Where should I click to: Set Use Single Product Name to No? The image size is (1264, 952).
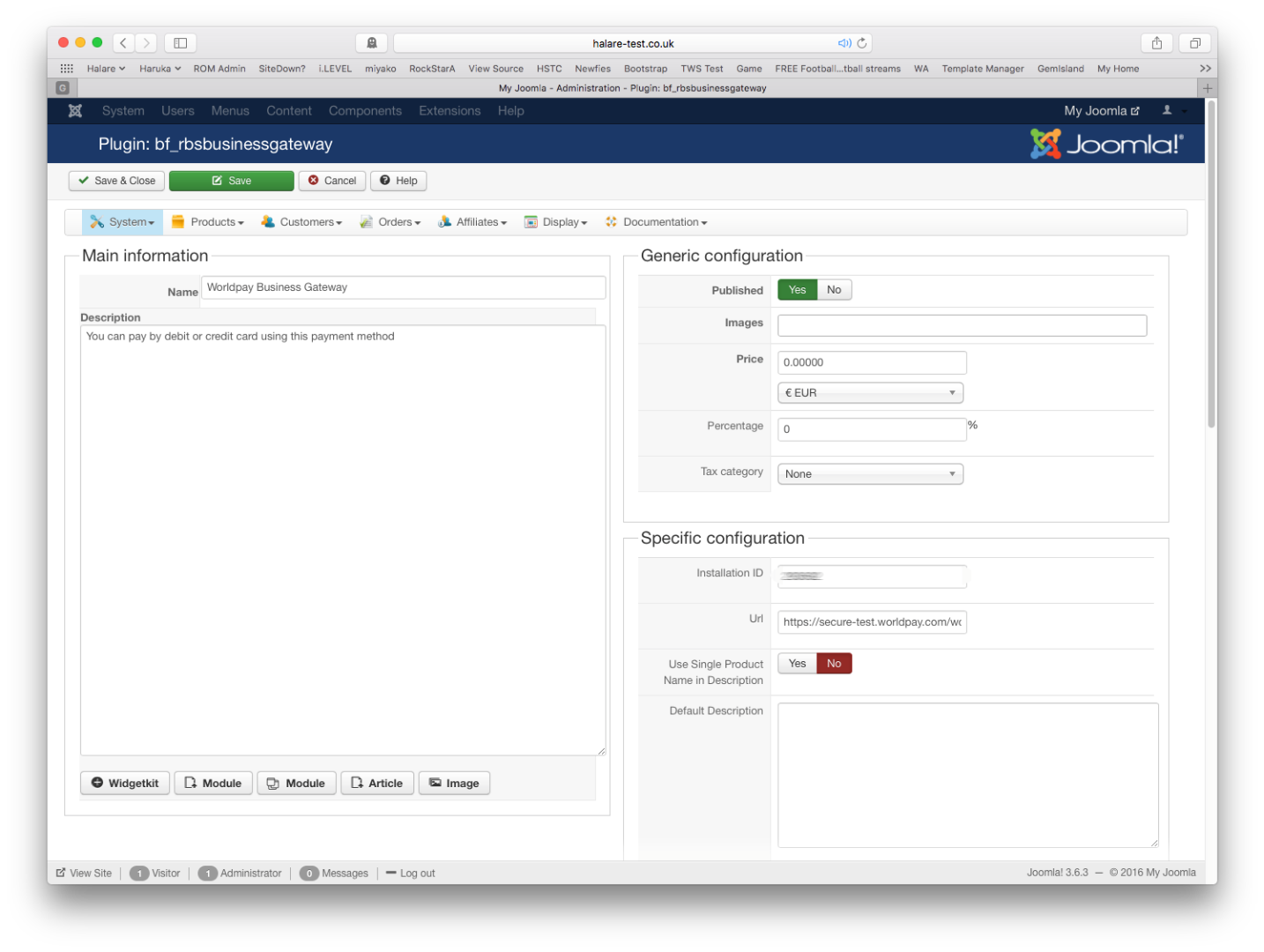(x=834, y=664)
